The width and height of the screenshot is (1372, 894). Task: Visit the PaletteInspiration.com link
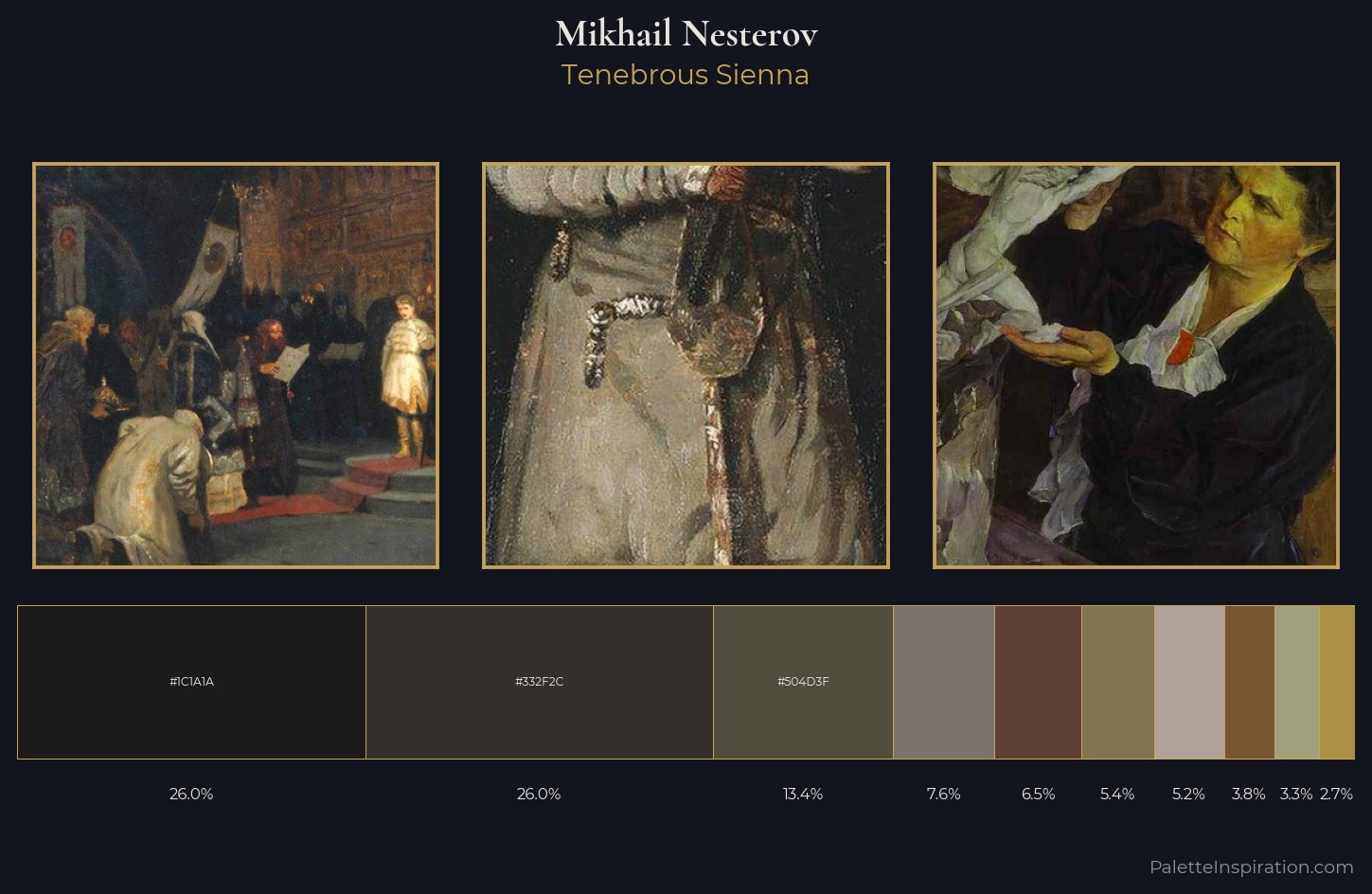tap(1251, 867)
